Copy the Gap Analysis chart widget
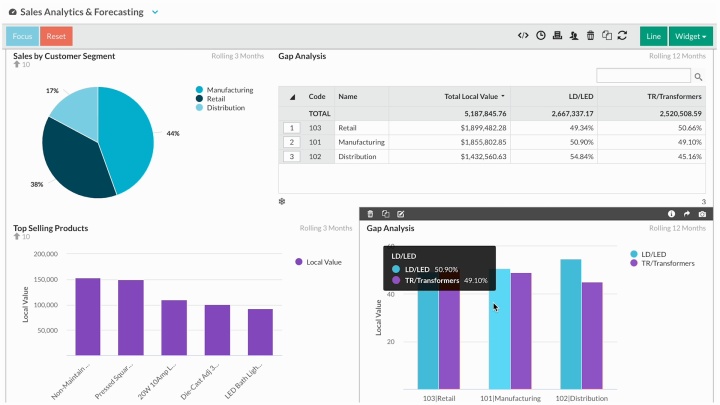This screenshot has height=405, width=720. click(x=386, y=214)
